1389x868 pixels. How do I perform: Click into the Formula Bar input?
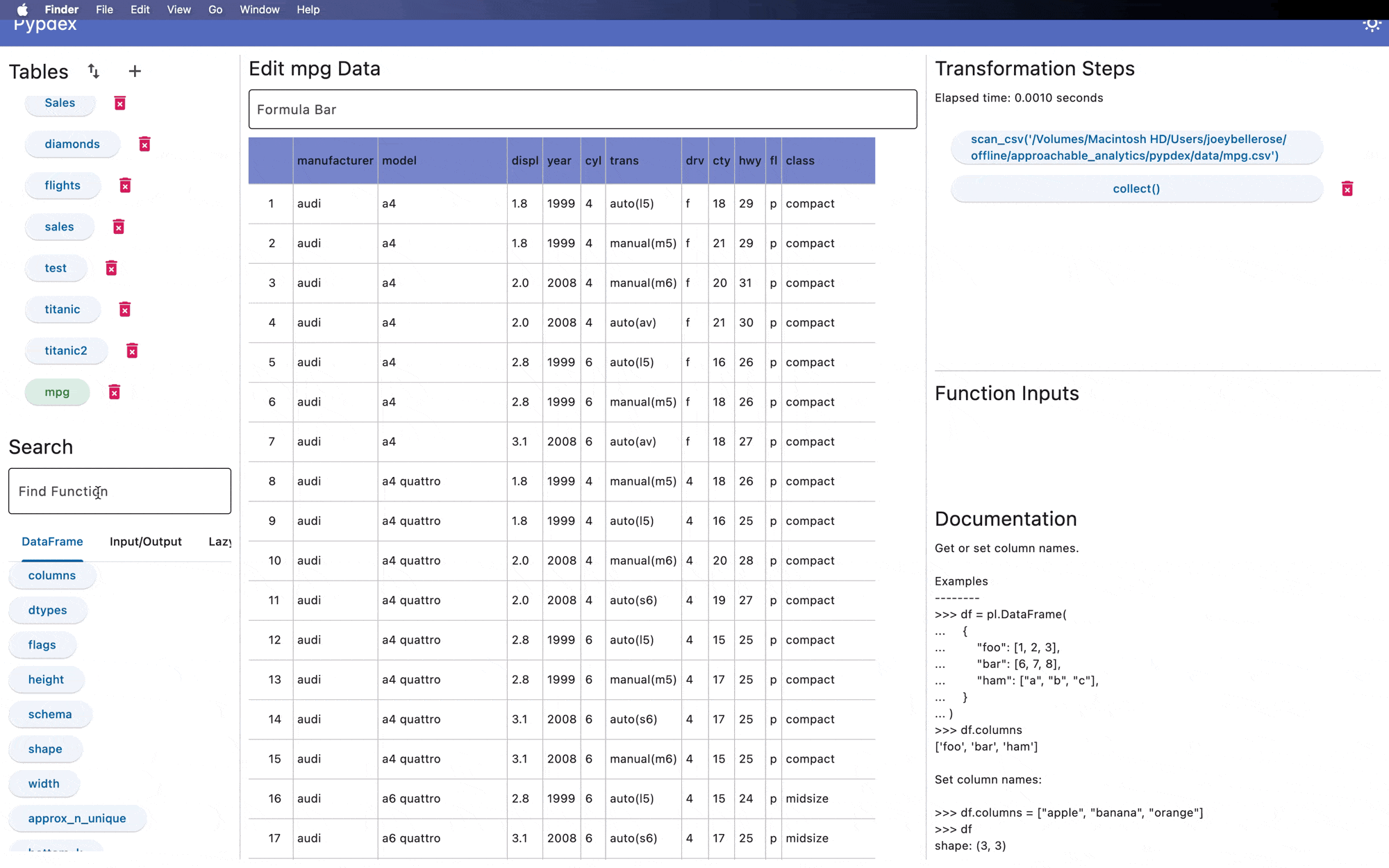point(582,109)
